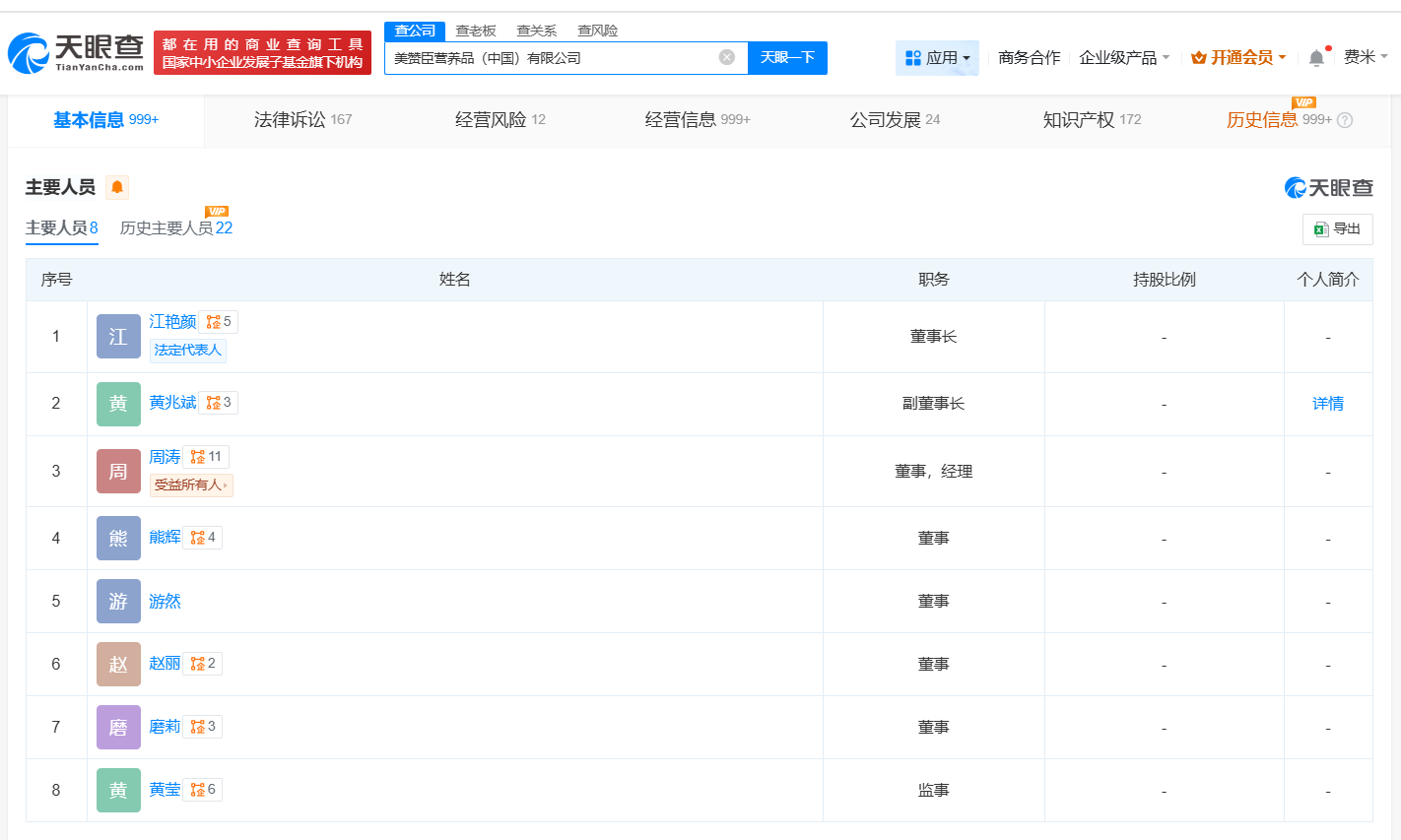The height and width of the screenshot is (840, 1401).
Task: Click the relation count icon beside 黄莹
Action: pyautogui.click(x=202, y=790)
